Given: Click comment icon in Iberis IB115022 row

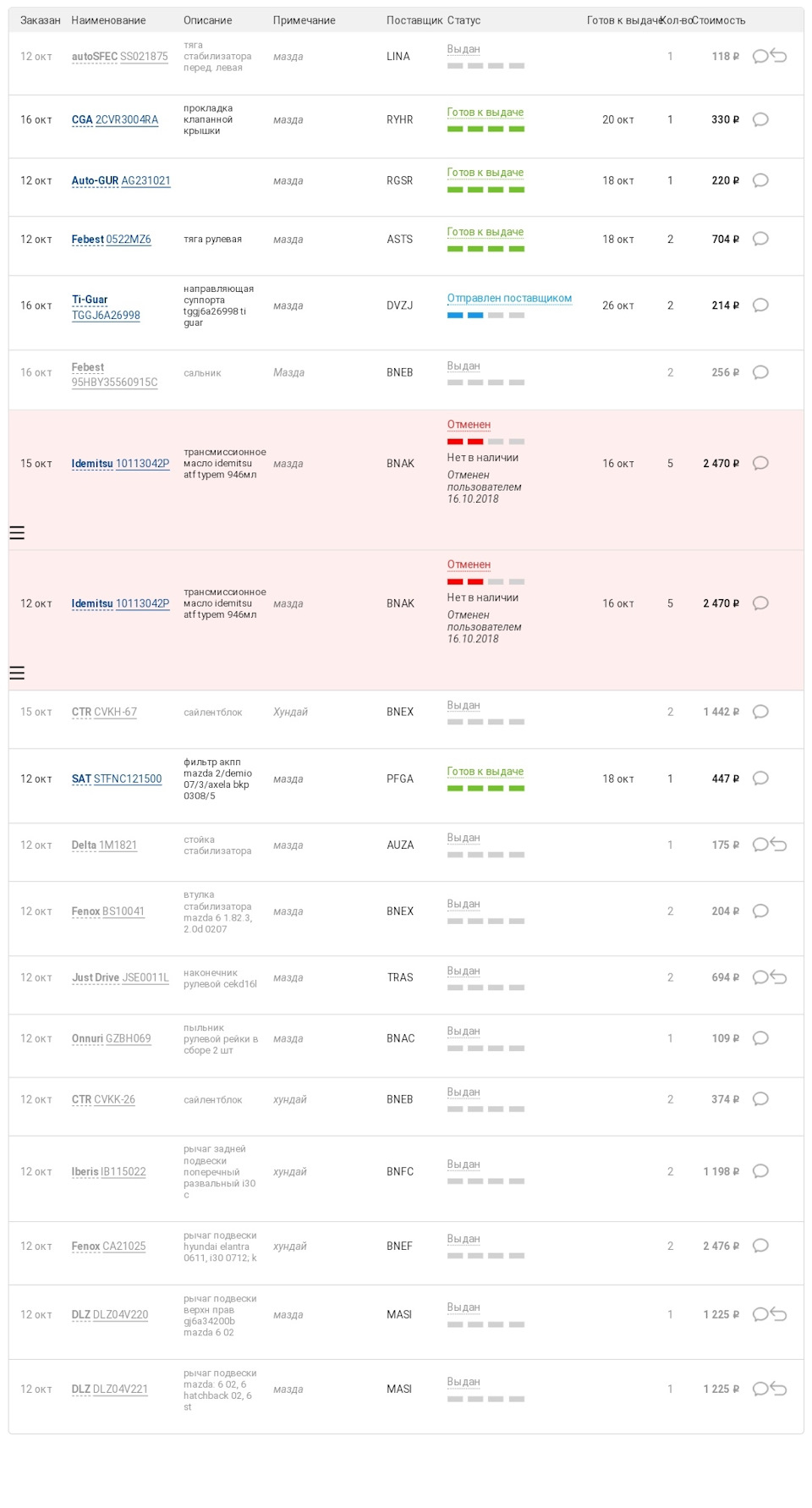Looking at the screenshot, I should point(760,1171).
